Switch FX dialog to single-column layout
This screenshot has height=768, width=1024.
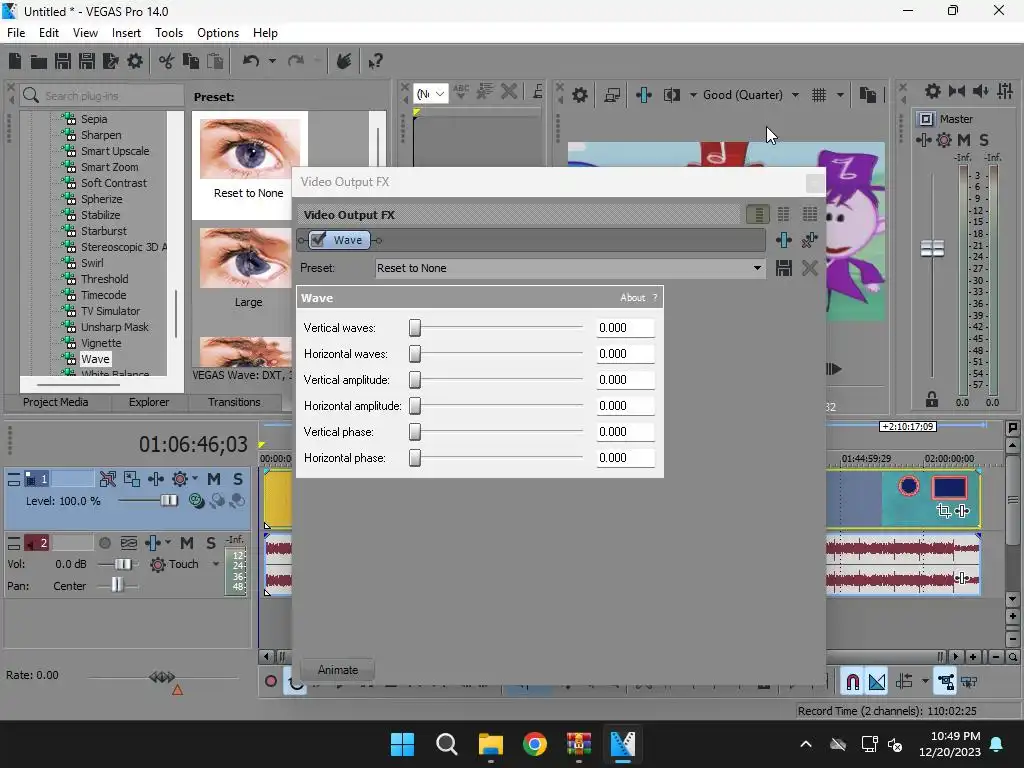[758, 214]
